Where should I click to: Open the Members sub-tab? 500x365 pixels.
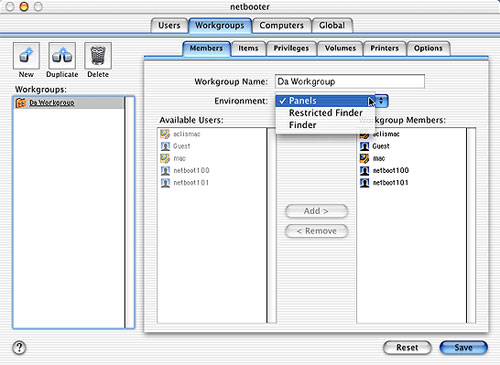pos(206,48)
